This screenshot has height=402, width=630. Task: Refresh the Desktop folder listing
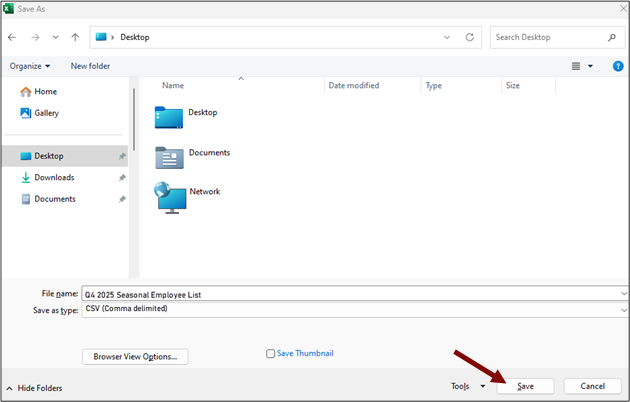click(x=470, y=37)
